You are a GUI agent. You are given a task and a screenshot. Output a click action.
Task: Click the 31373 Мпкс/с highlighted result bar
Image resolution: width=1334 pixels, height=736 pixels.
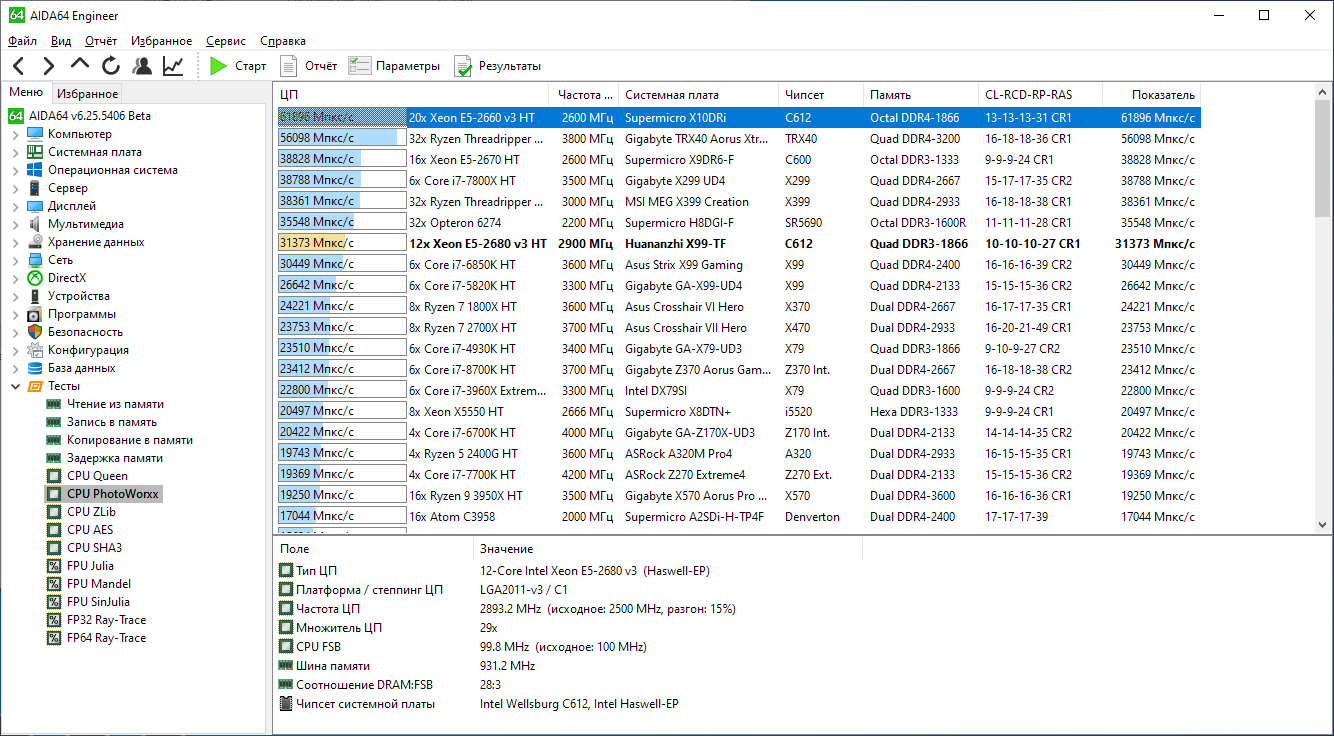pyautogui.click(x=342, y=243)
